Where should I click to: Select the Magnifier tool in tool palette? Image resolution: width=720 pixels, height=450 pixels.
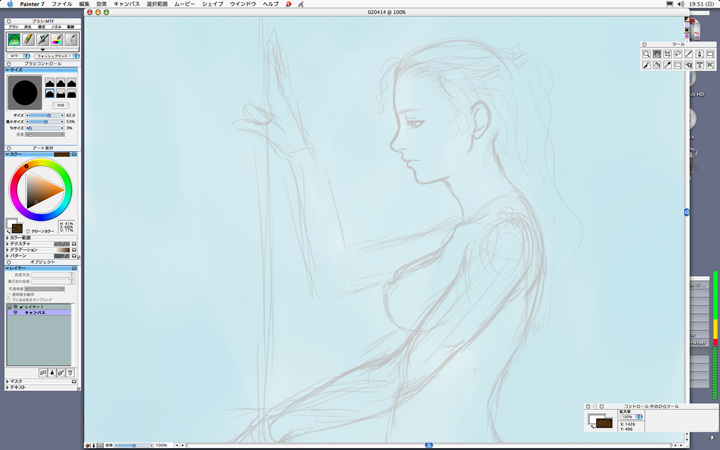coord(647,54)
